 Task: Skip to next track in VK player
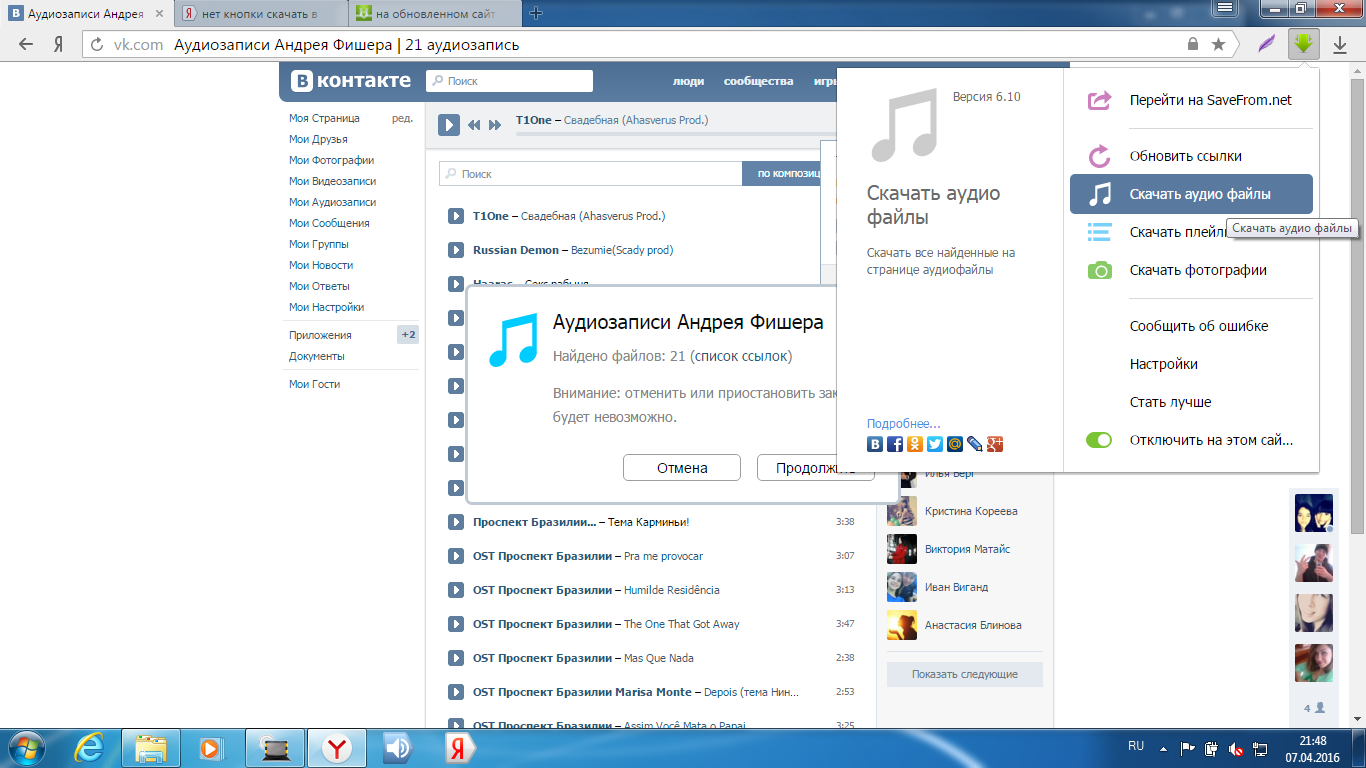click(x=494, y=125)
